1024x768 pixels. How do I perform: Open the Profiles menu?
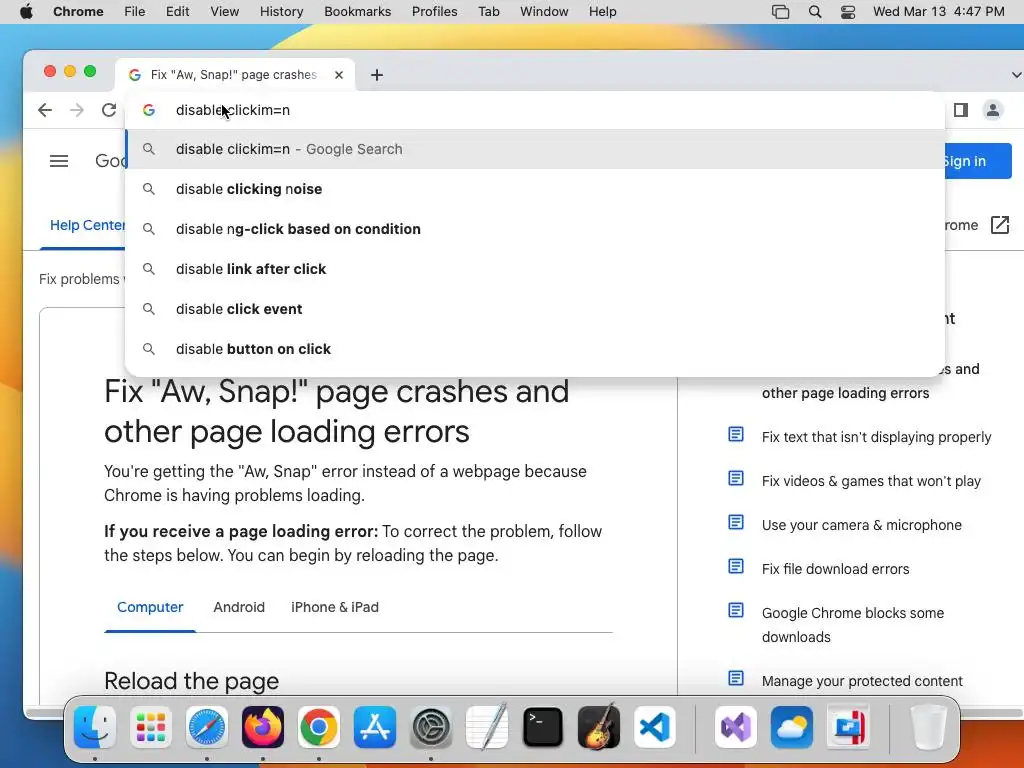coord(434,12)
